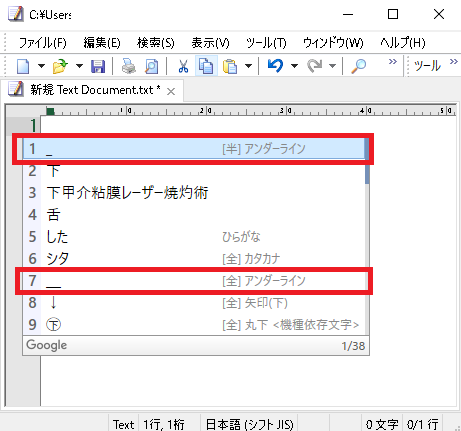
Task: Choose candidate 3 下甲介粘膜レーザー焼灼術
Action: [194, 193]
